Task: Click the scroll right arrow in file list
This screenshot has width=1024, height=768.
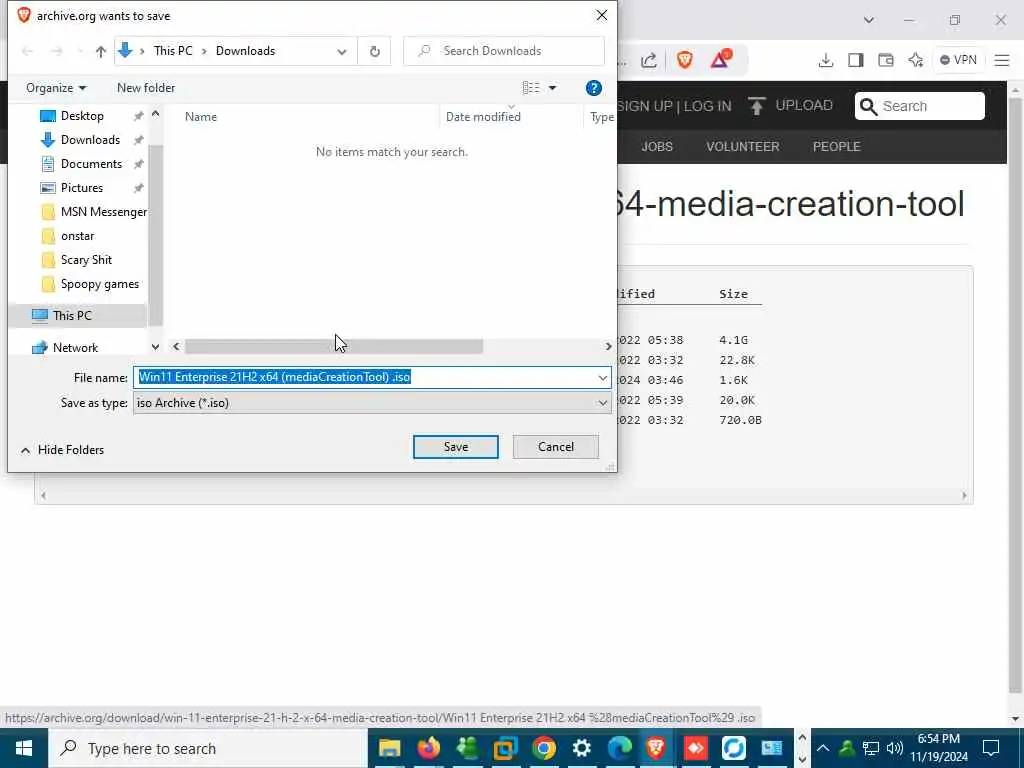Action: (x=608, y=346)
